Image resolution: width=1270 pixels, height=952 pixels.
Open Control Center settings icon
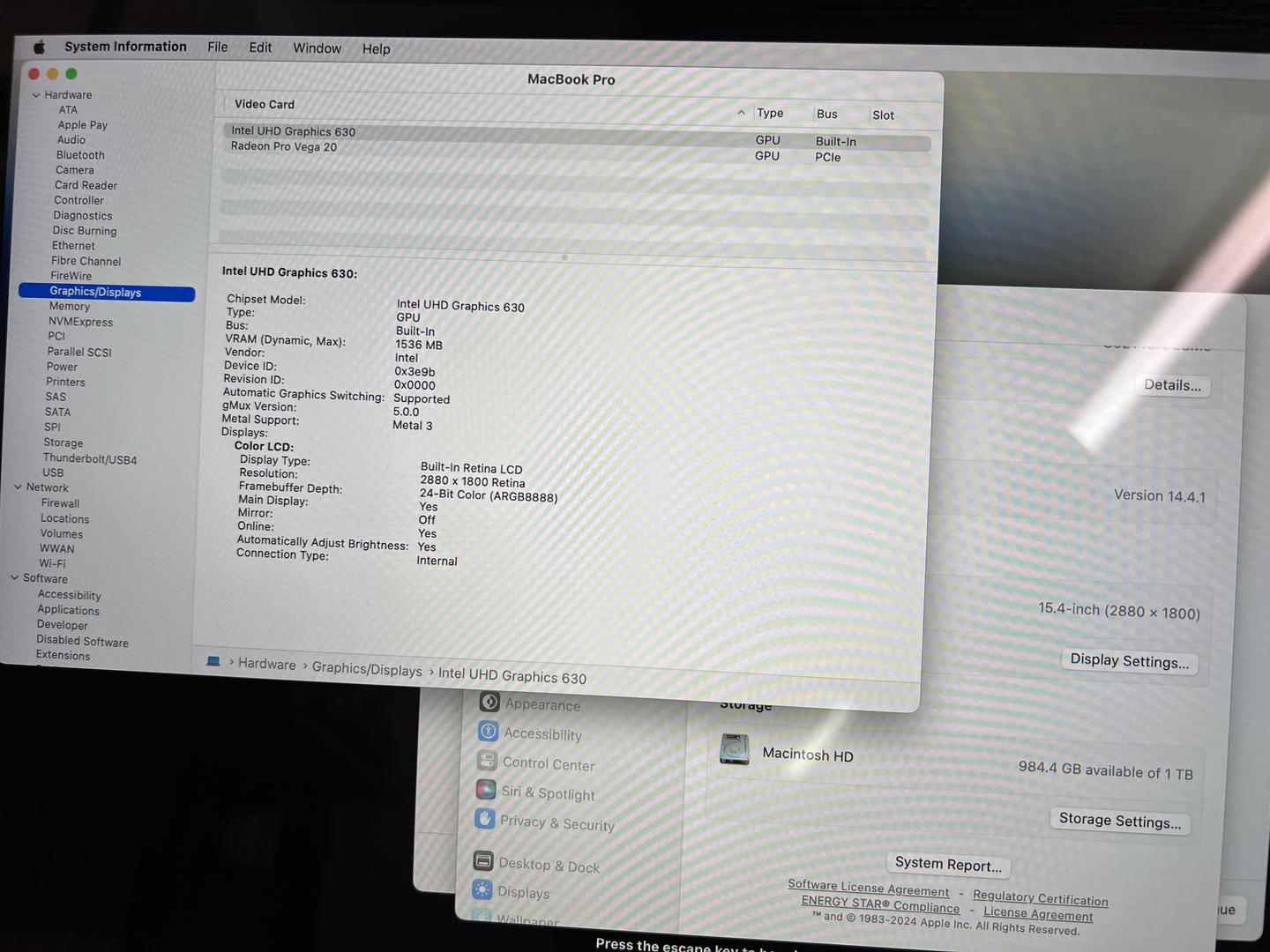(x=487, y=760)
